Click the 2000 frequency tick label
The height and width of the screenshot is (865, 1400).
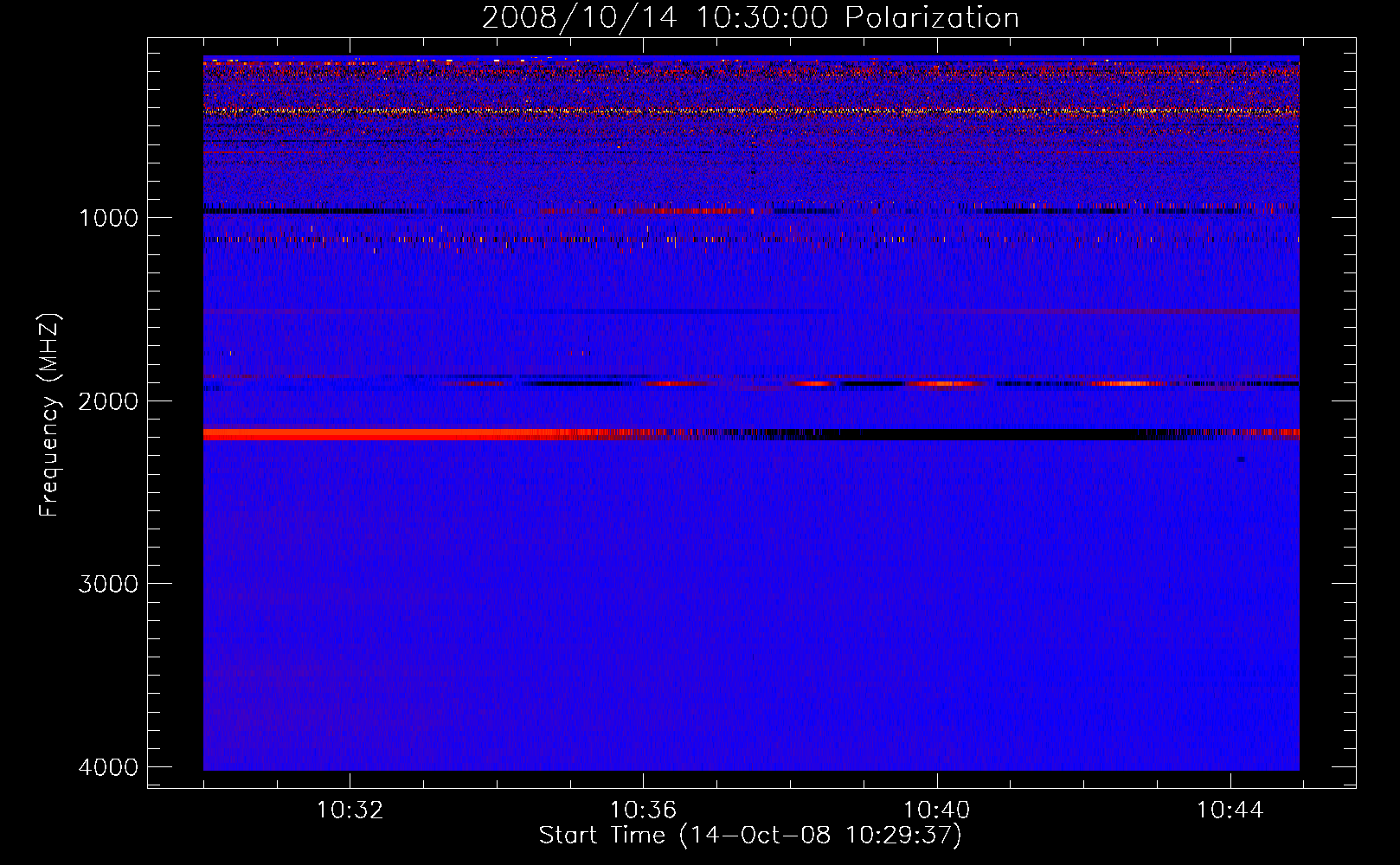(108, 401)
